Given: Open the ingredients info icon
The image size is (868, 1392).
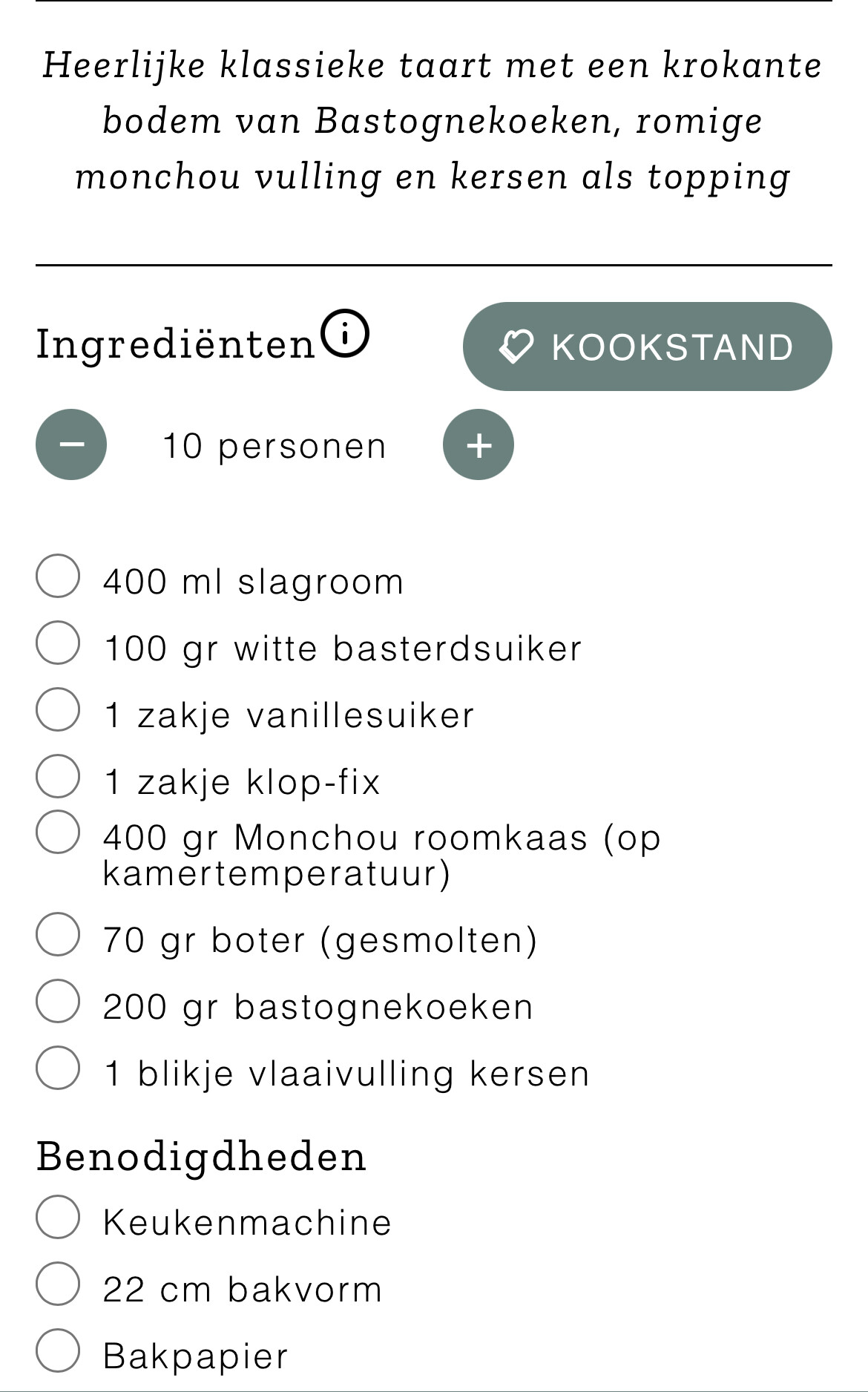Looking at the screenshot, I should click(344, 334).
